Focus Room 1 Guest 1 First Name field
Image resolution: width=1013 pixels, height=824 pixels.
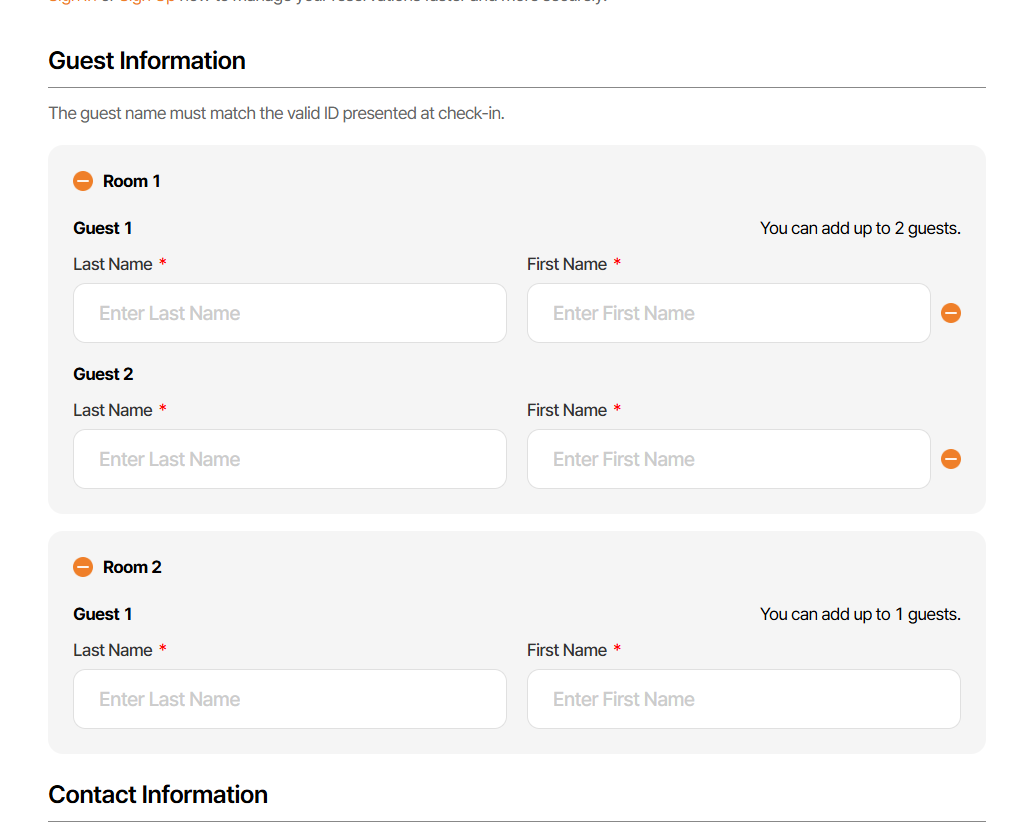[x=728, y=313]
